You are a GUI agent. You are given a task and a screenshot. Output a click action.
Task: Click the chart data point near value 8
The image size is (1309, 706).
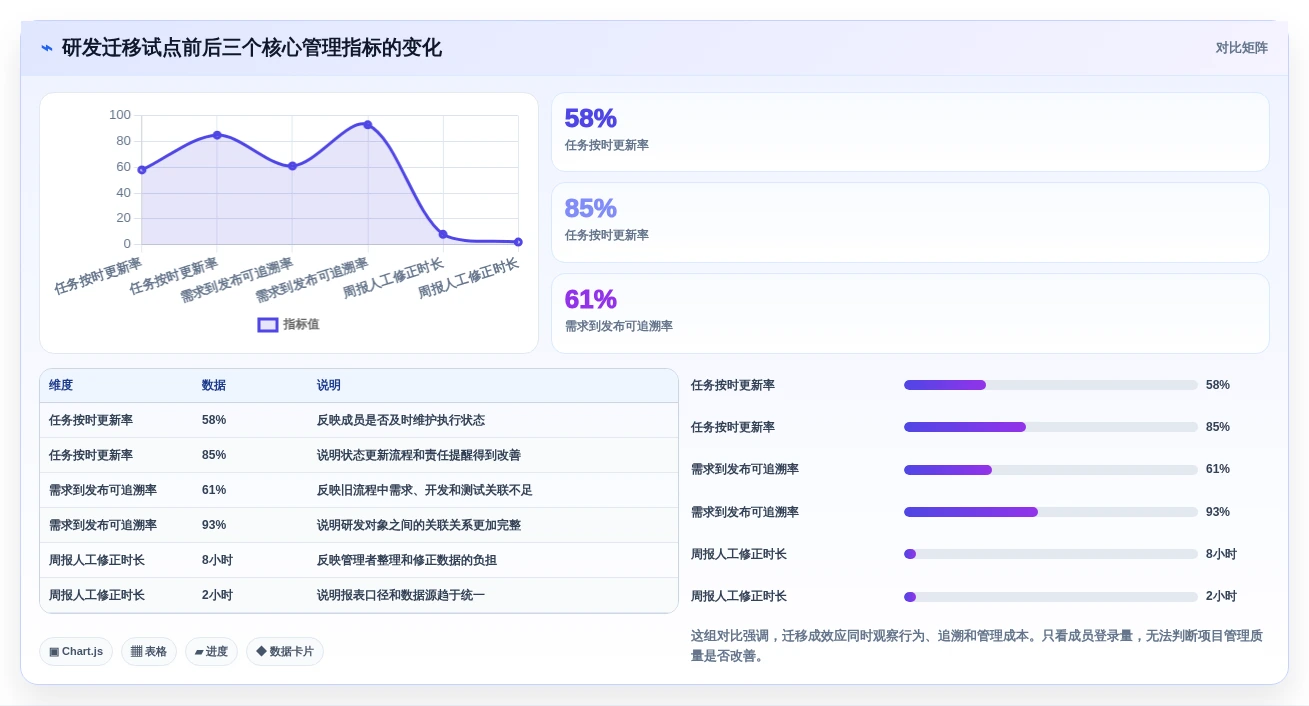443,234
